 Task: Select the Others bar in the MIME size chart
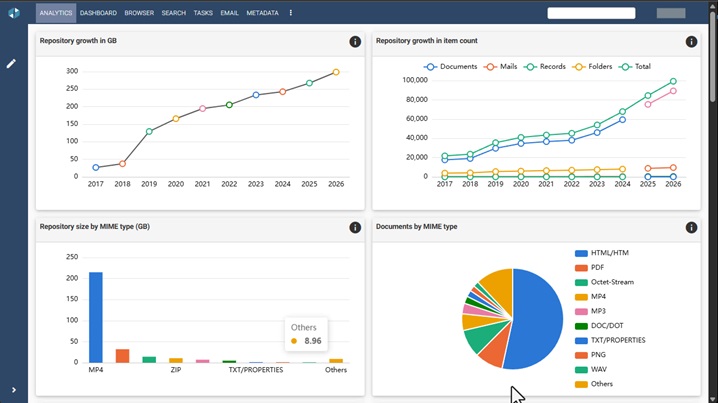(336, 360)
